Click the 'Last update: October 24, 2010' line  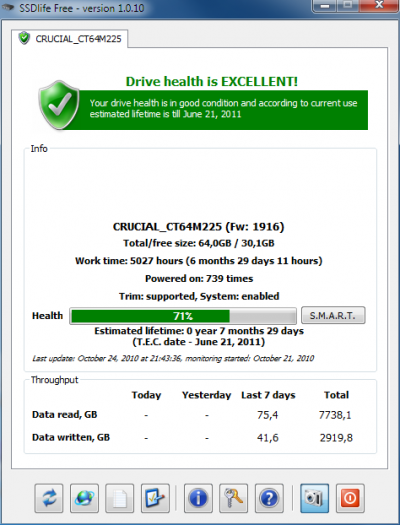click(173, 358)
